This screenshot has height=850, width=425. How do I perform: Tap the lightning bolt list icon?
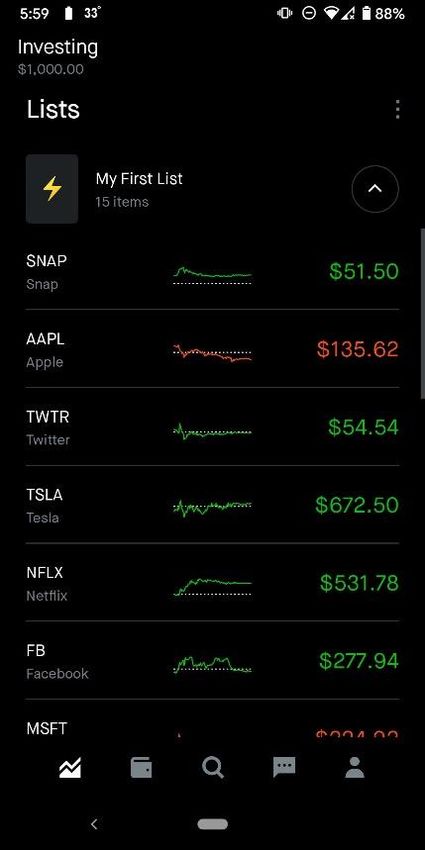(52, 189)
